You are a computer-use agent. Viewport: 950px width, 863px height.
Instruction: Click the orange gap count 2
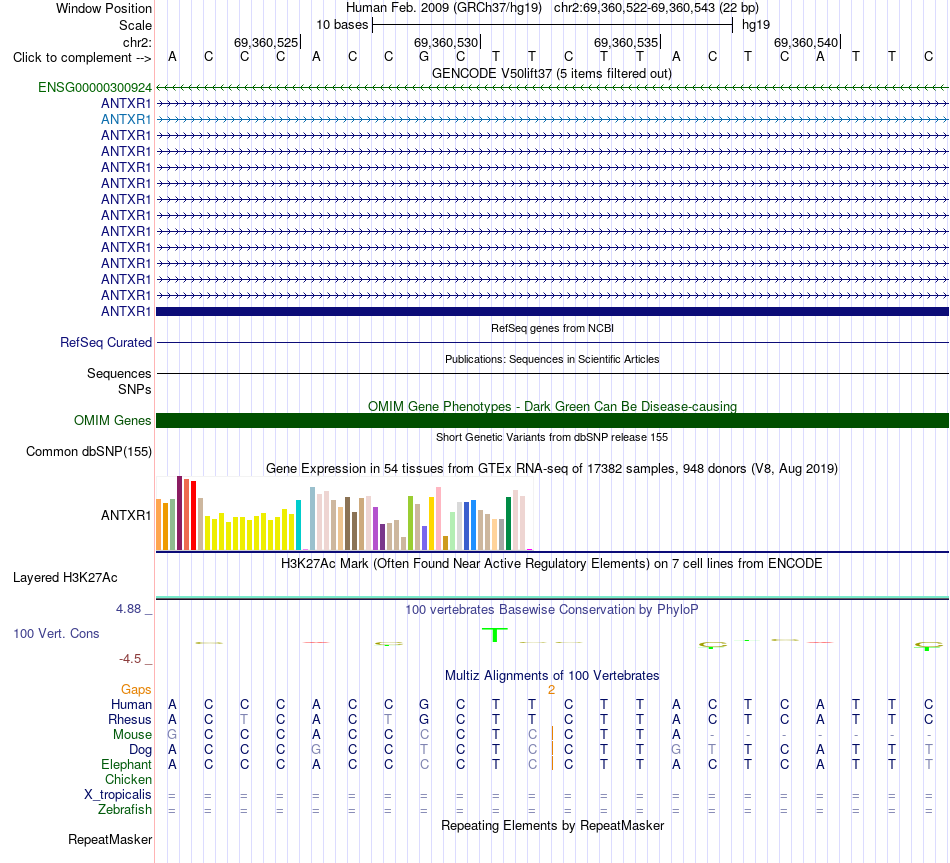coord(551,690)
